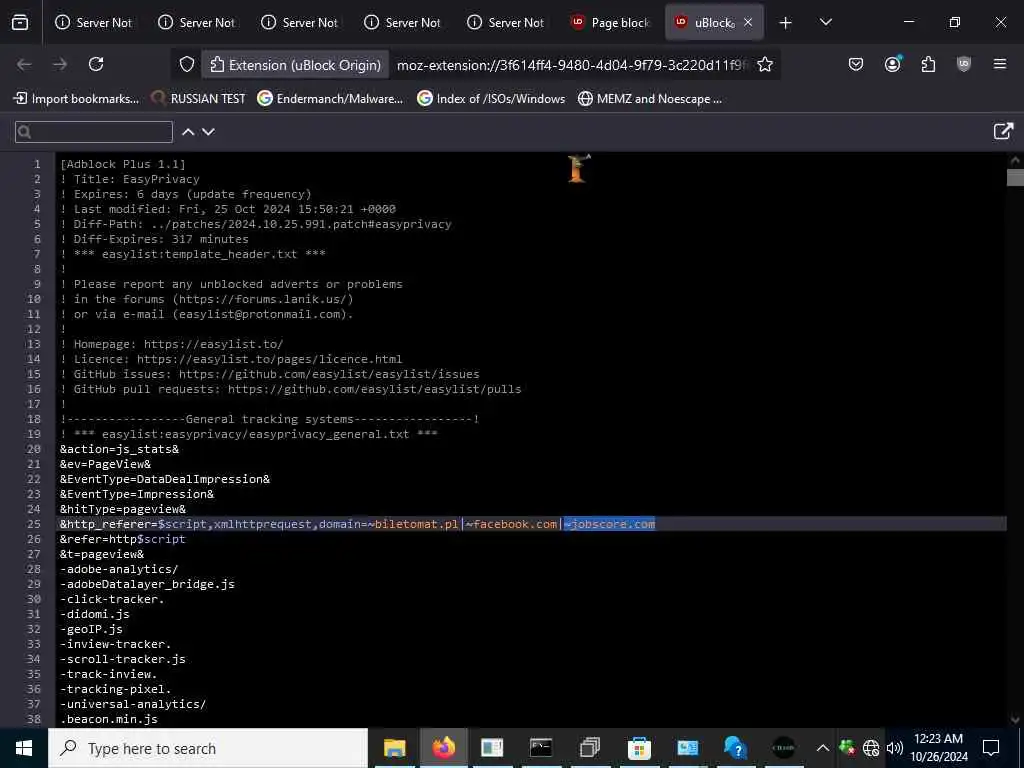Open notification center icon
1024x768 pixels.
991,748
